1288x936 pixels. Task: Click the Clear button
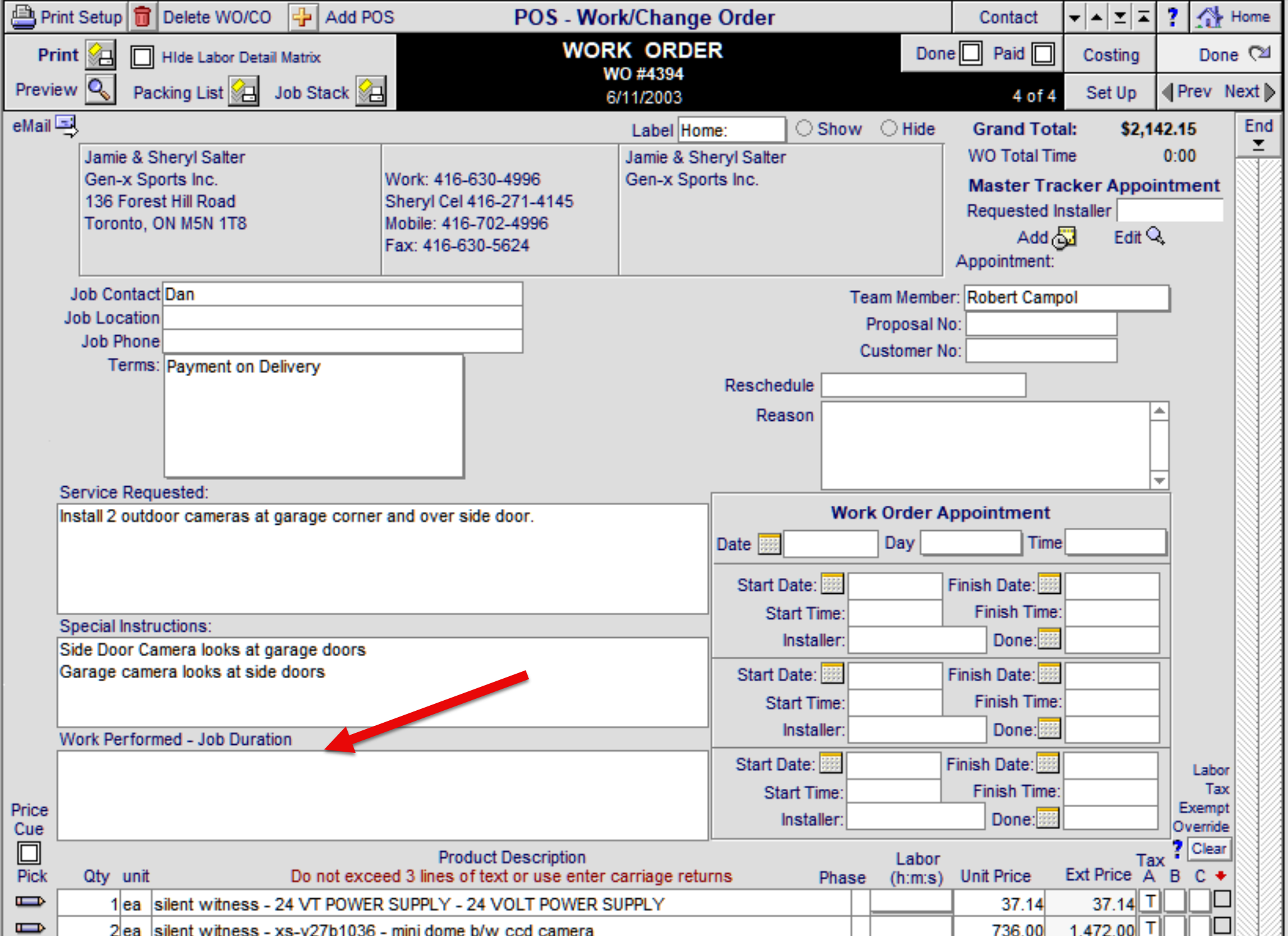point(1209,849)
